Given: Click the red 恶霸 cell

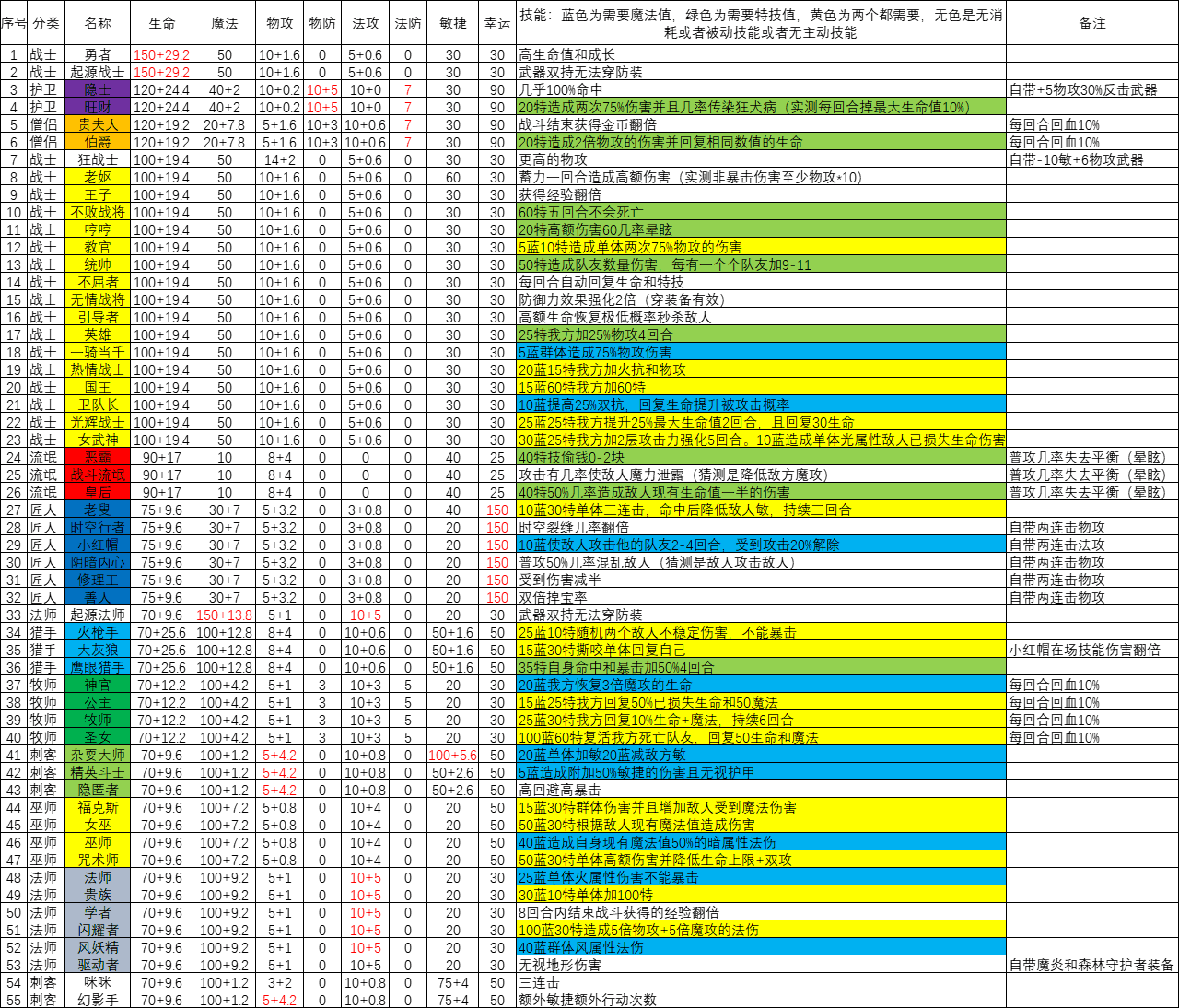Looking at the screenshot, I should (x=98, y=457).
